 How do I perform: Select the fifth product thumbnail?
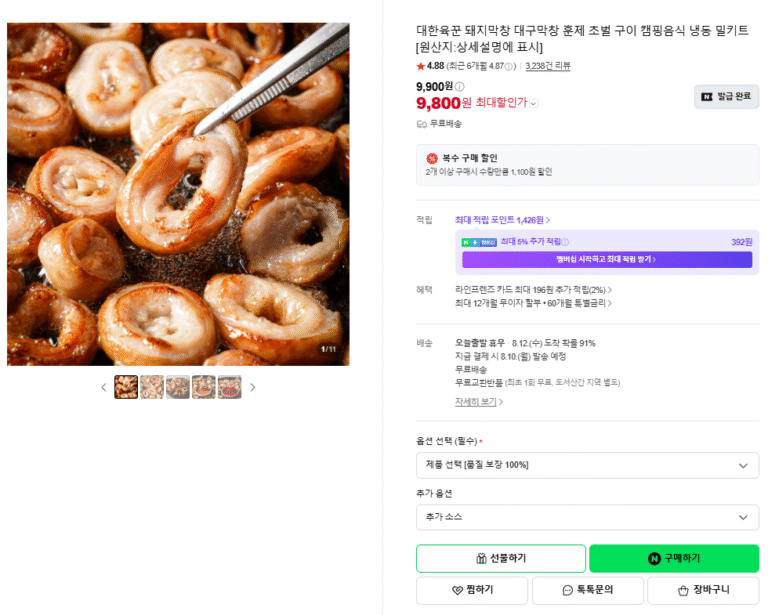[x=230, y=387]
